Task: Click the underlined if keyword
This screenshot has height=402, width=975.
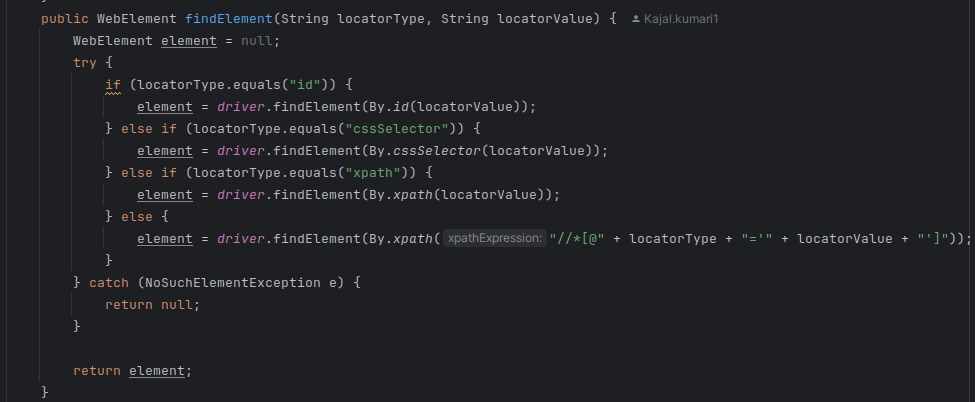Action: pyautogui.click(x=113, y=85)
